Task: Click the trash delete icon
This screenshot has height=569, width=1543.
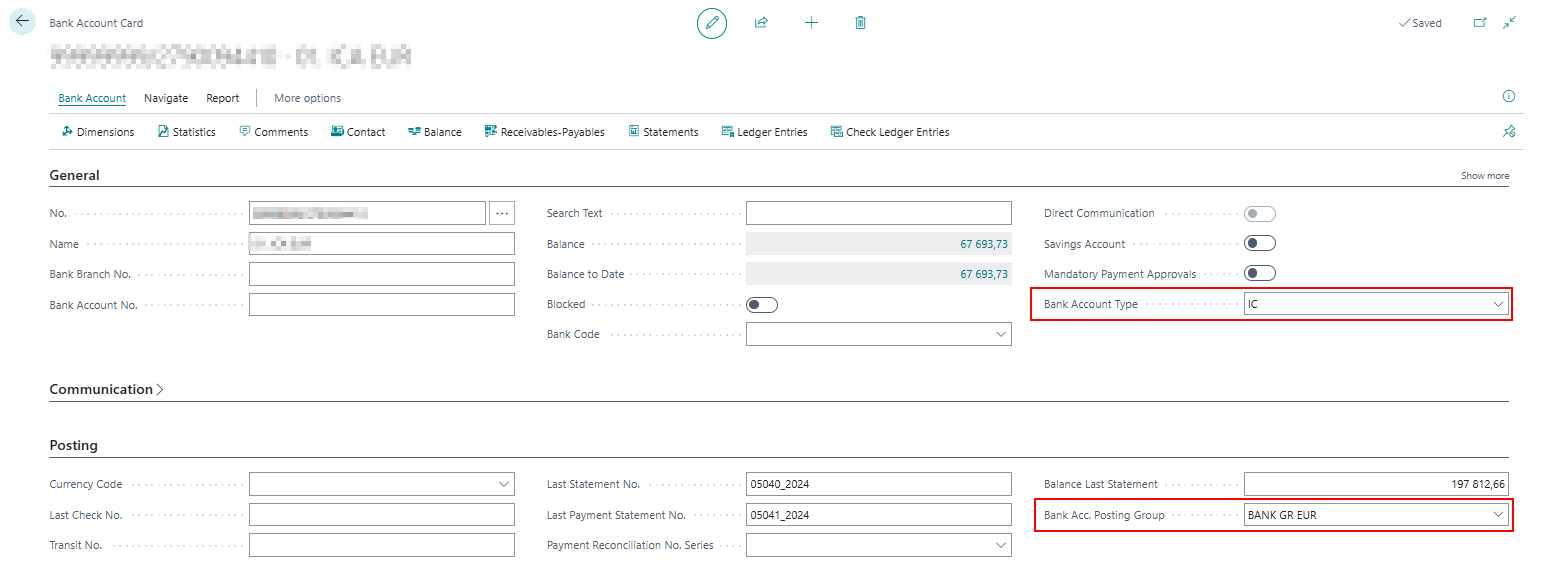Action: pos(860,23)
